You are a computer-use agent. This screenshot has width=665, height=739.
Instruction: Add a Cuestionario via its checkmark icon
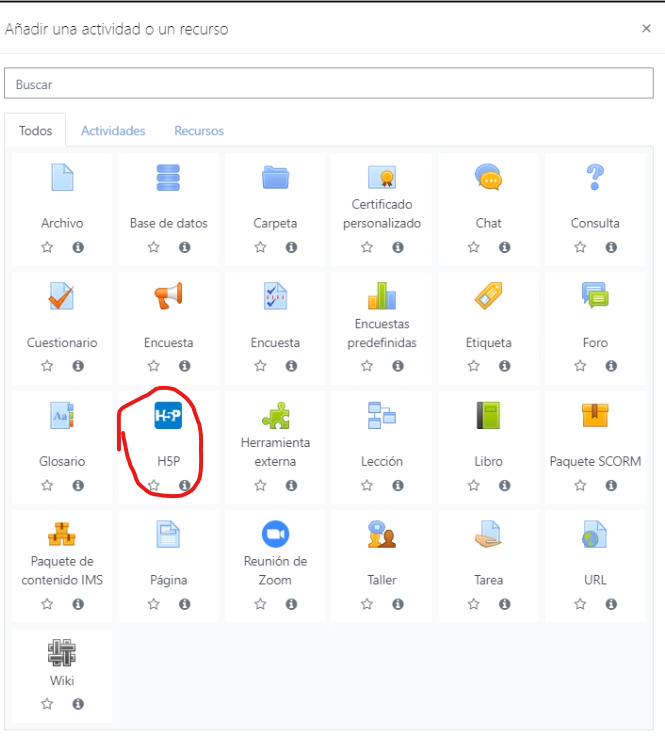pos(62,296)
